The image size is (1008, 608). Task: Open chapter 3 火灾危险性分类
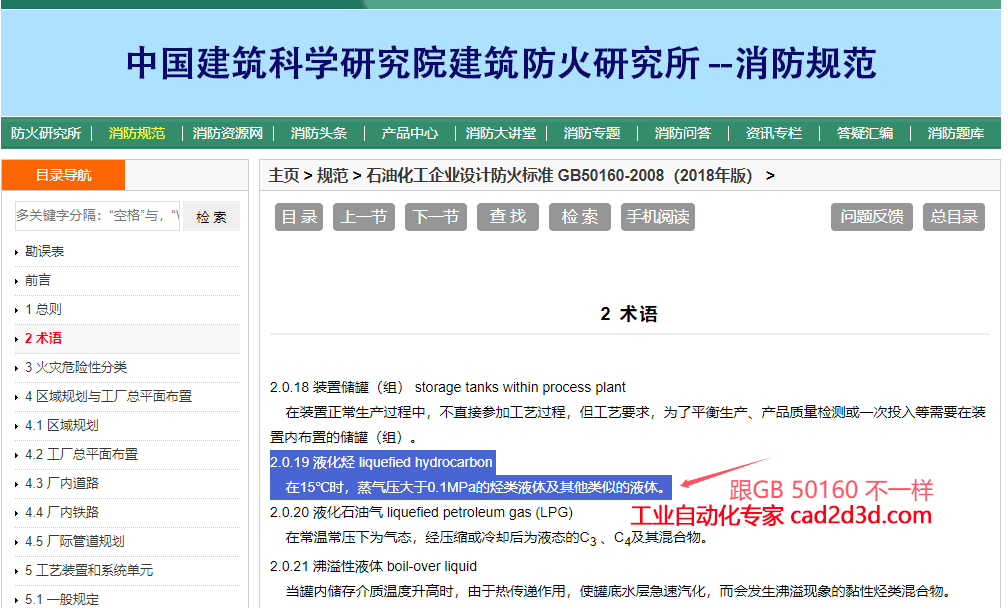[76, 367]
